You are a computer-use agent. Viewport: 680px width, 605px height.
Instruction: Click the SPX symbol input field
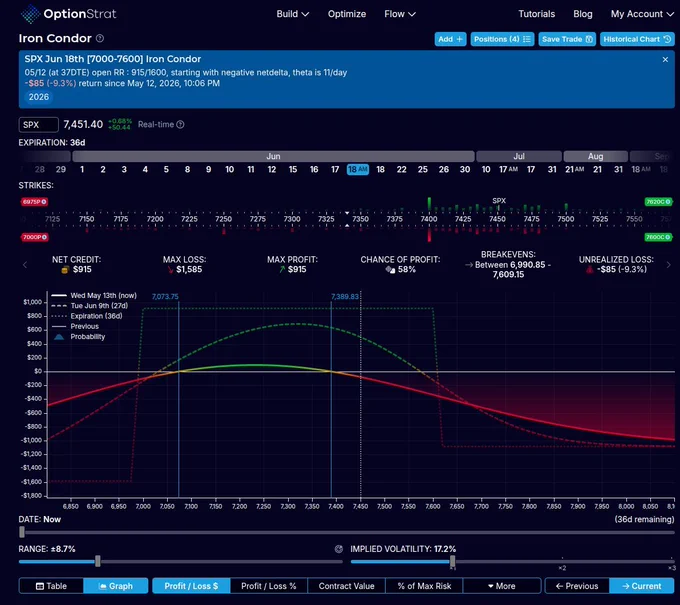[39, 125]
